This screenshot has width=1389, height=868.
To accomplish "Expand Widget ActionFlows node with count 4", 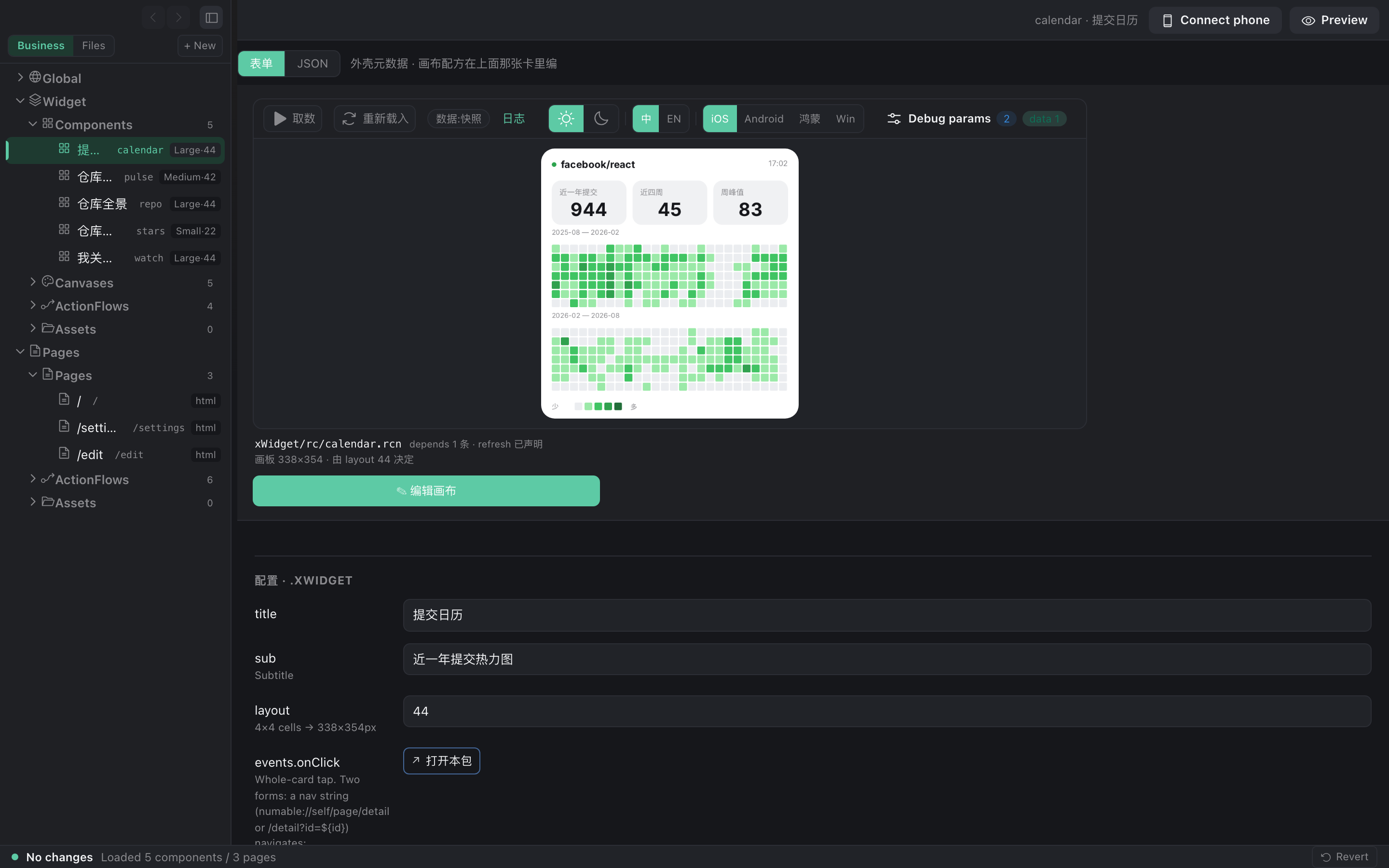I will tap(33, 305).
